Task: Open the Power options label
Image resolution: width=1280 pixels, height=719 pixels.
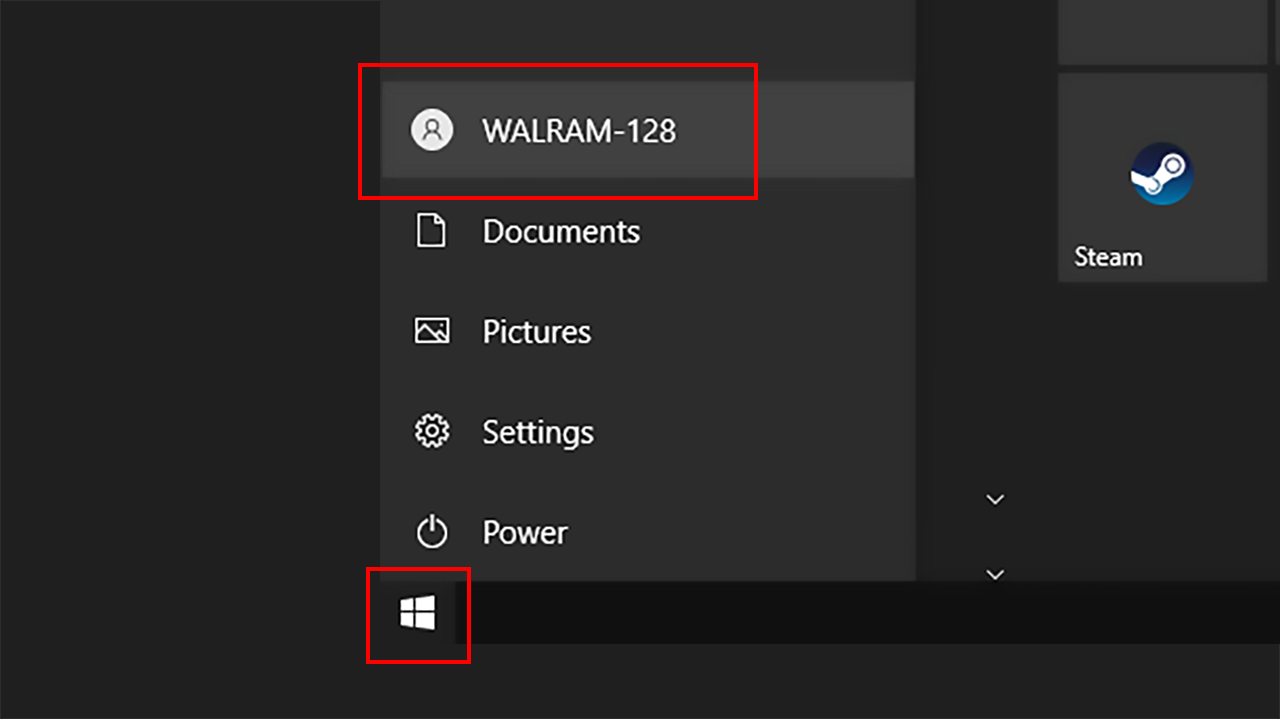Action: (525, 532)
